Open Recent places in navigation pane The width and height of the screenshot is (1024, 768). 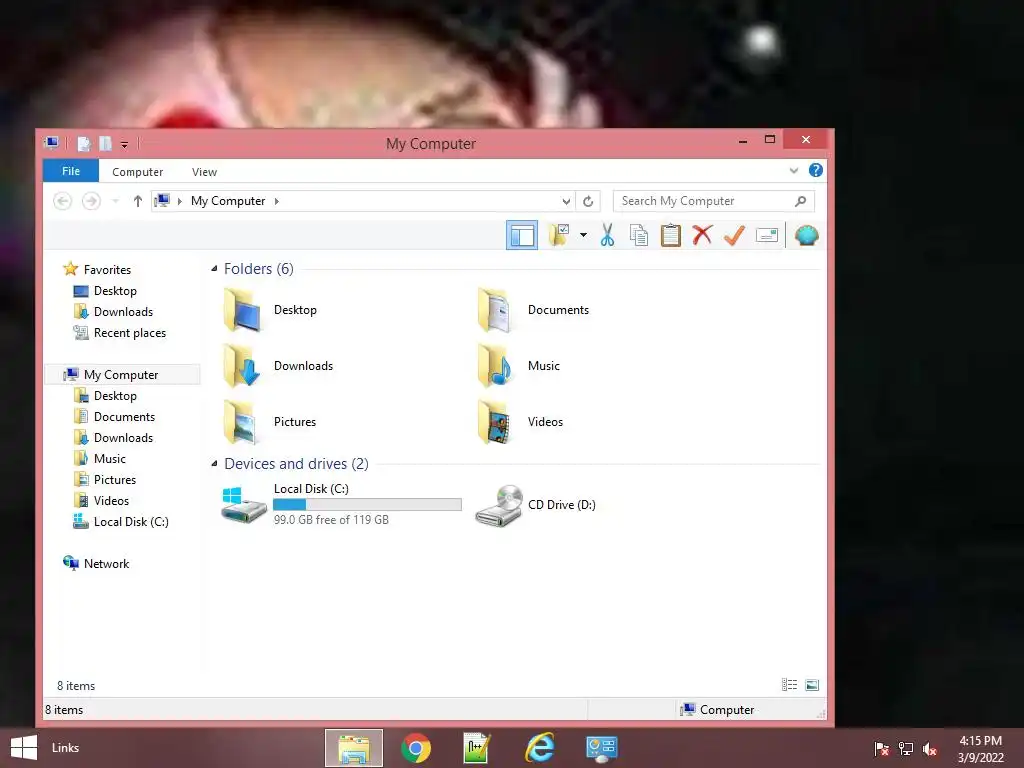[120, 332]
